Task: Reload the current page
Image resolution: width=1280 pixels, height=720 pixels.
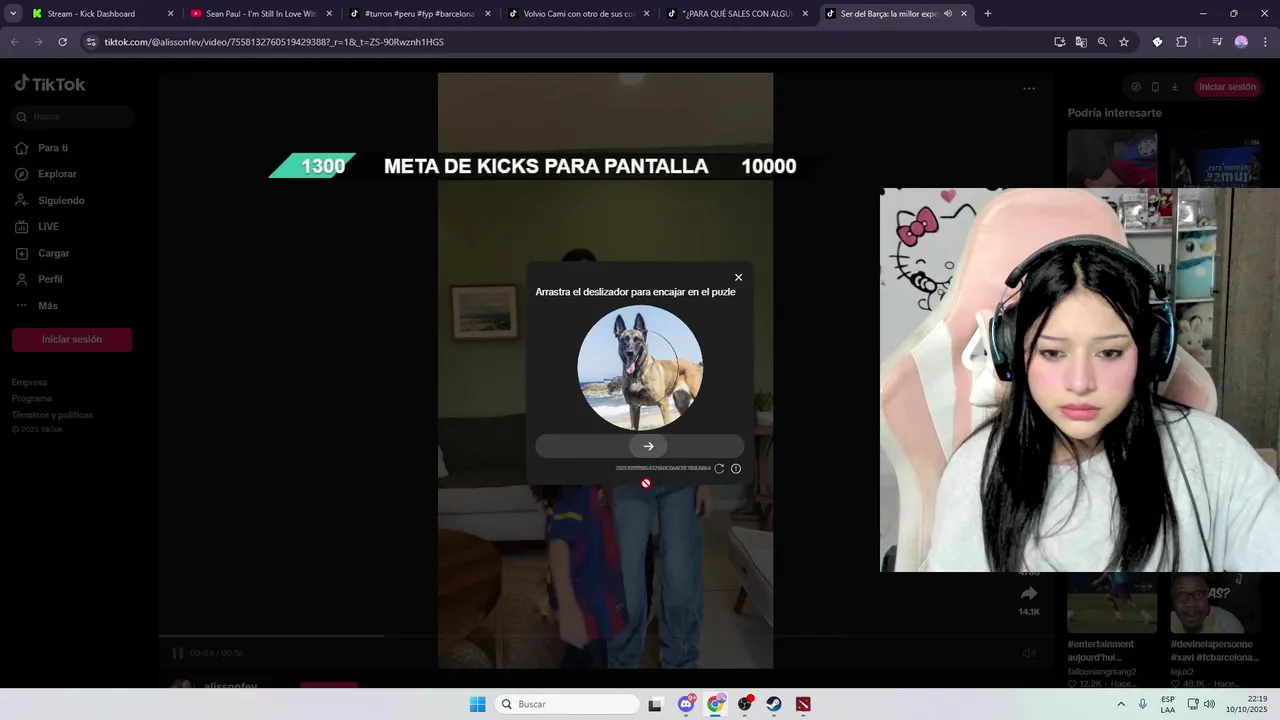Action: point(62,42)
